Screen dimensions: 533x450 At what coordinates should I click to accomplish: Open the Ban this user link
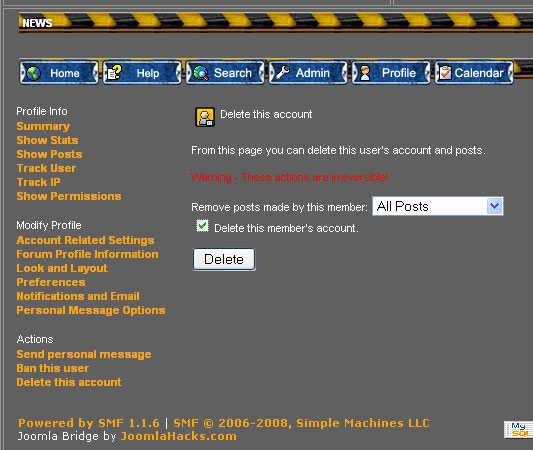tap(53, 368)
